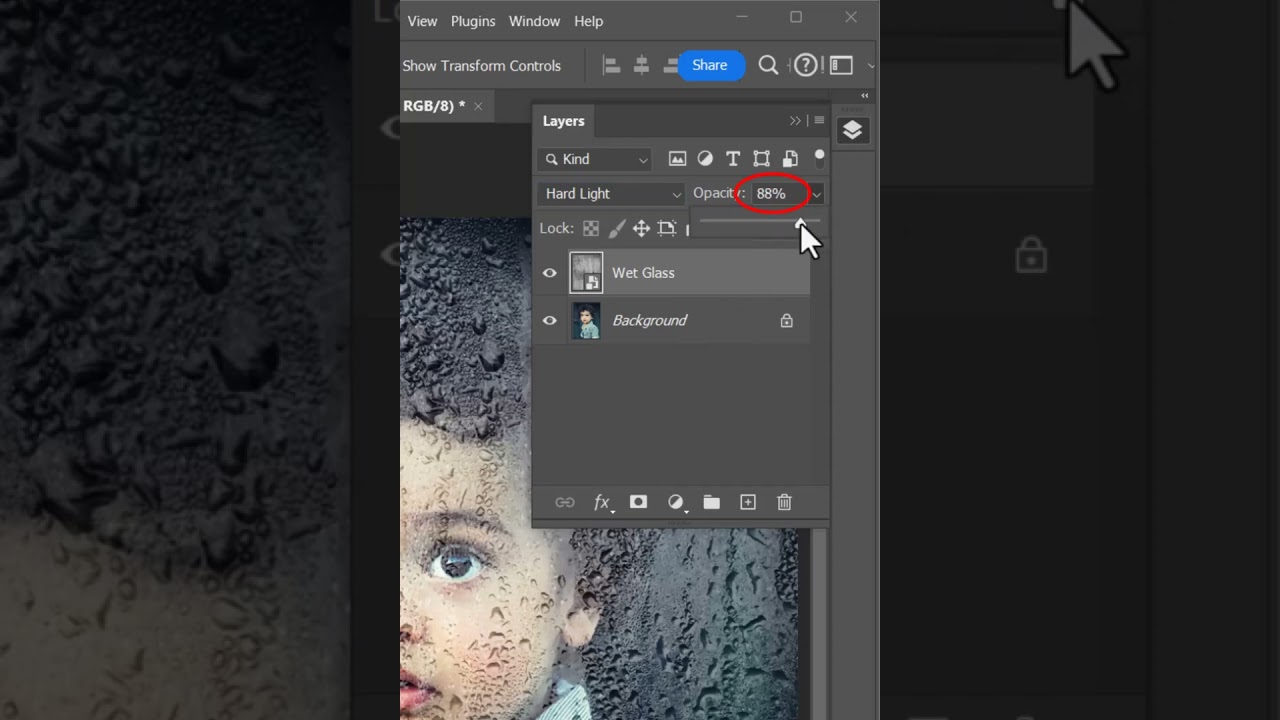
Task: Create new fill or adjustment layer
Action: 675,502
